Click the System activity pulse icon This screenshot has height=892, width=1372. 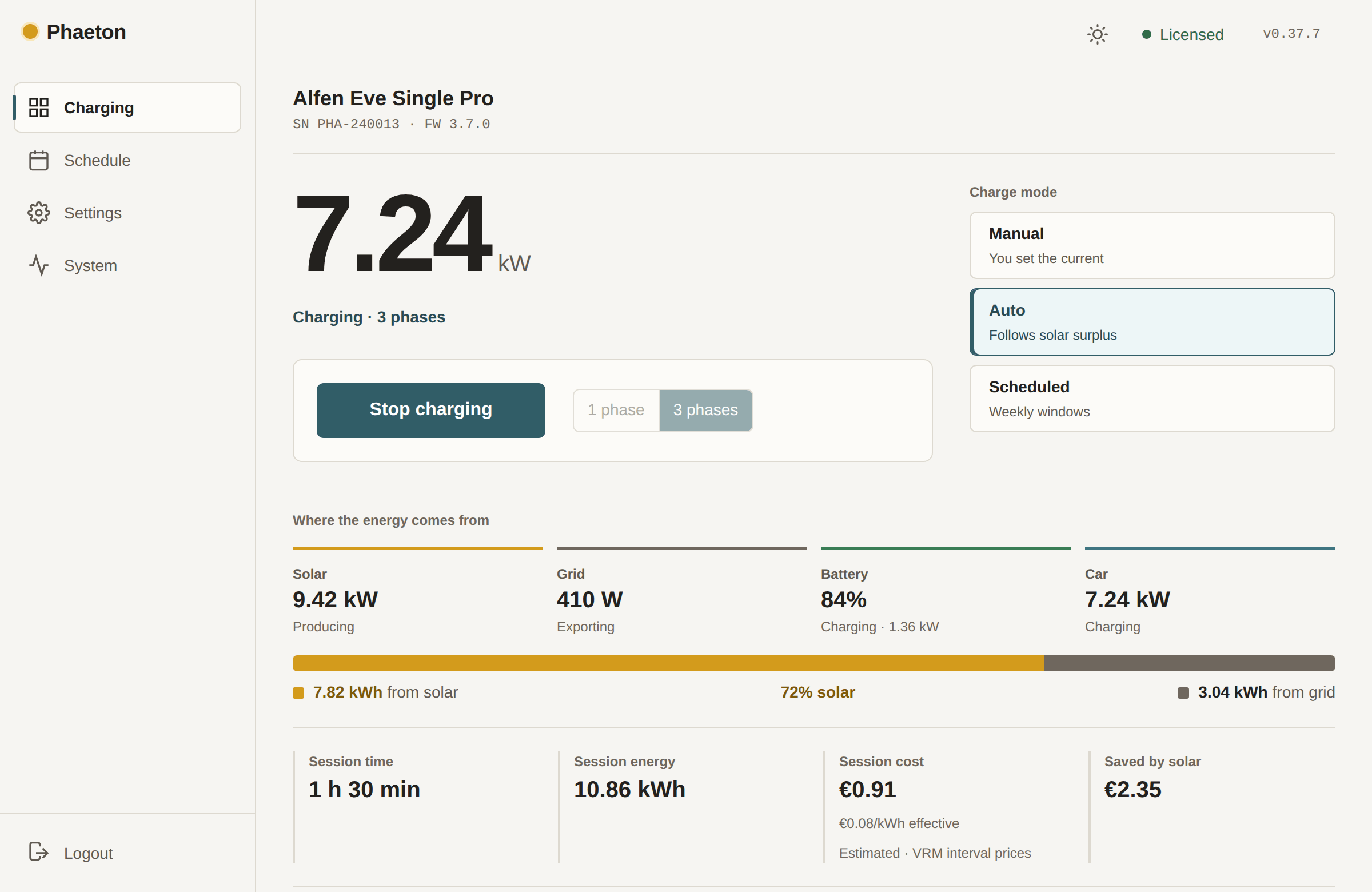(x=39, y=265)
